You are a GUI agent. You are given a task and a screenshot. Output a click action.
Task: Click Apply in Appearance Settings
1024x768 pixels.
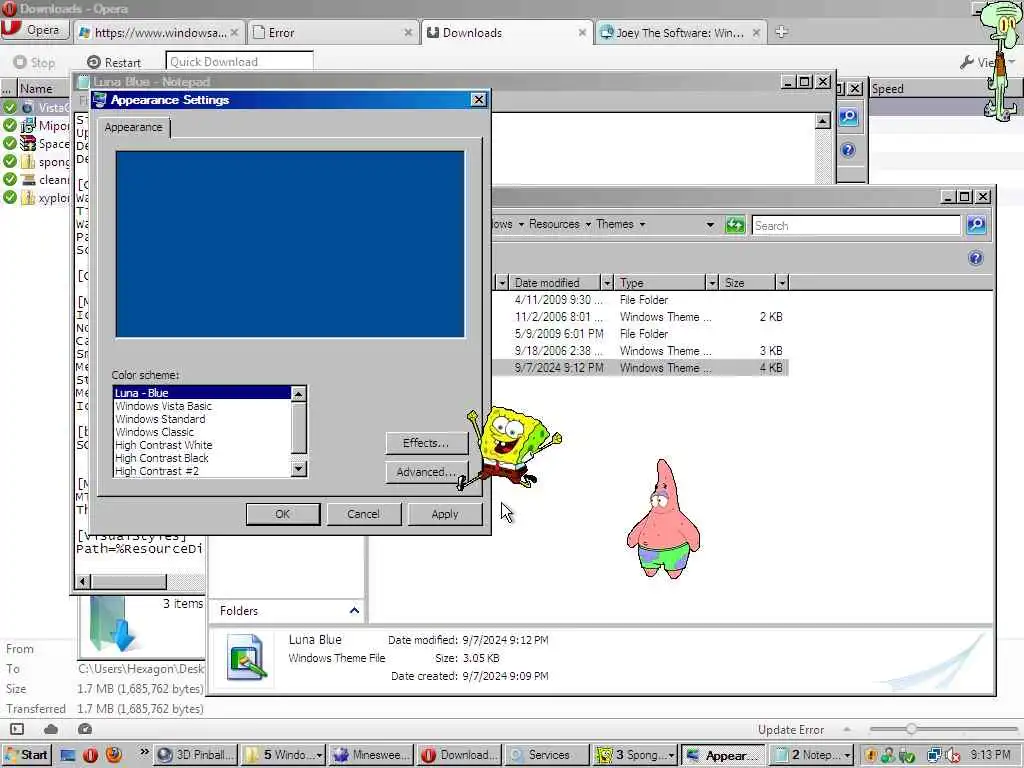(445, 514)
